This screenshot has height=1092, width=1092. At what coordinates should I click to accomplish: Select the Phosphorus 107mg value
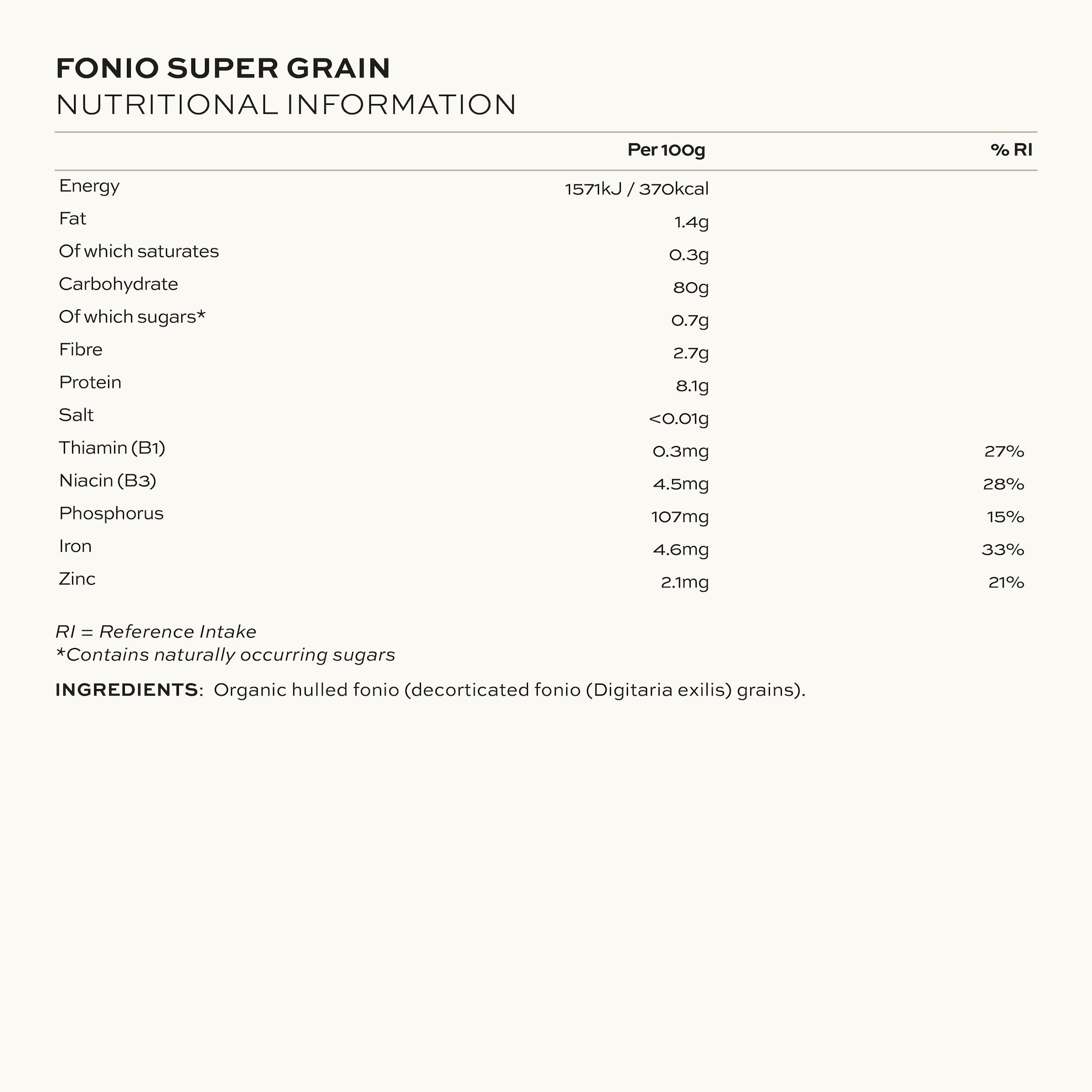point(679,517)
